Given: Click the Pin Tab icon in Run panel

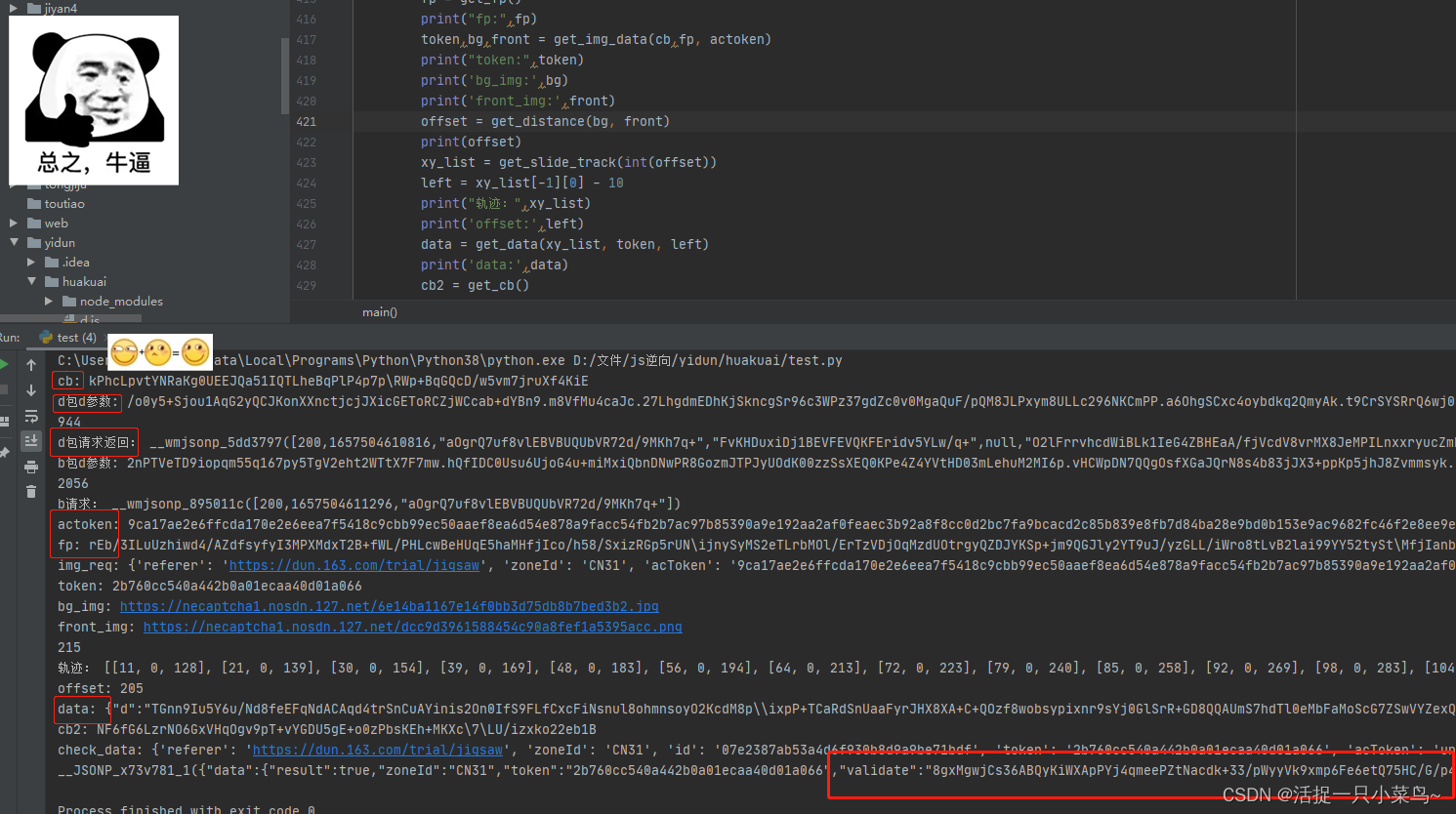Looking at the screenshot, I should 4,453.
